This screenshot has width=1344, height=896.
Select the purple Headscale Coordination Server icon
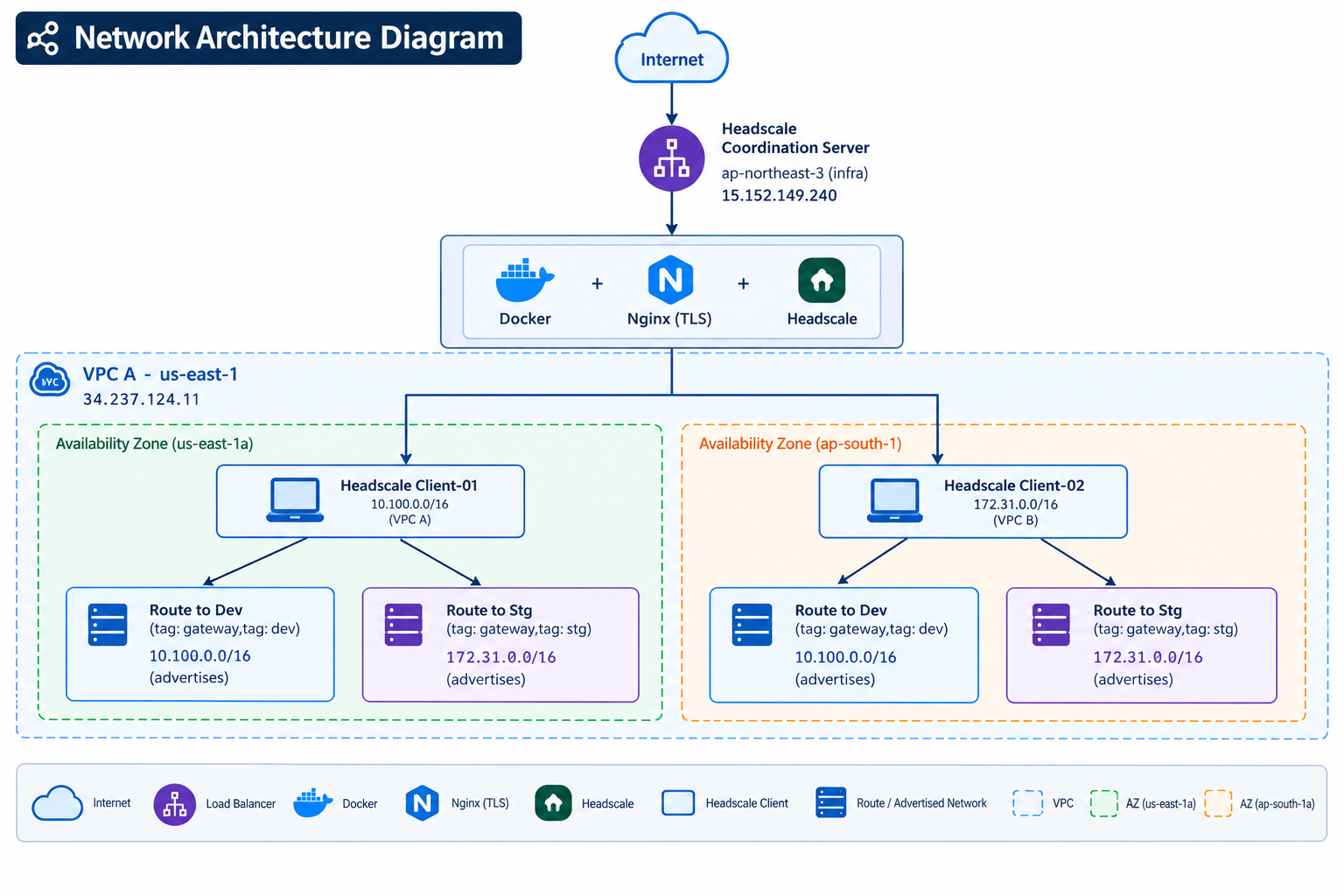[671, 158]
